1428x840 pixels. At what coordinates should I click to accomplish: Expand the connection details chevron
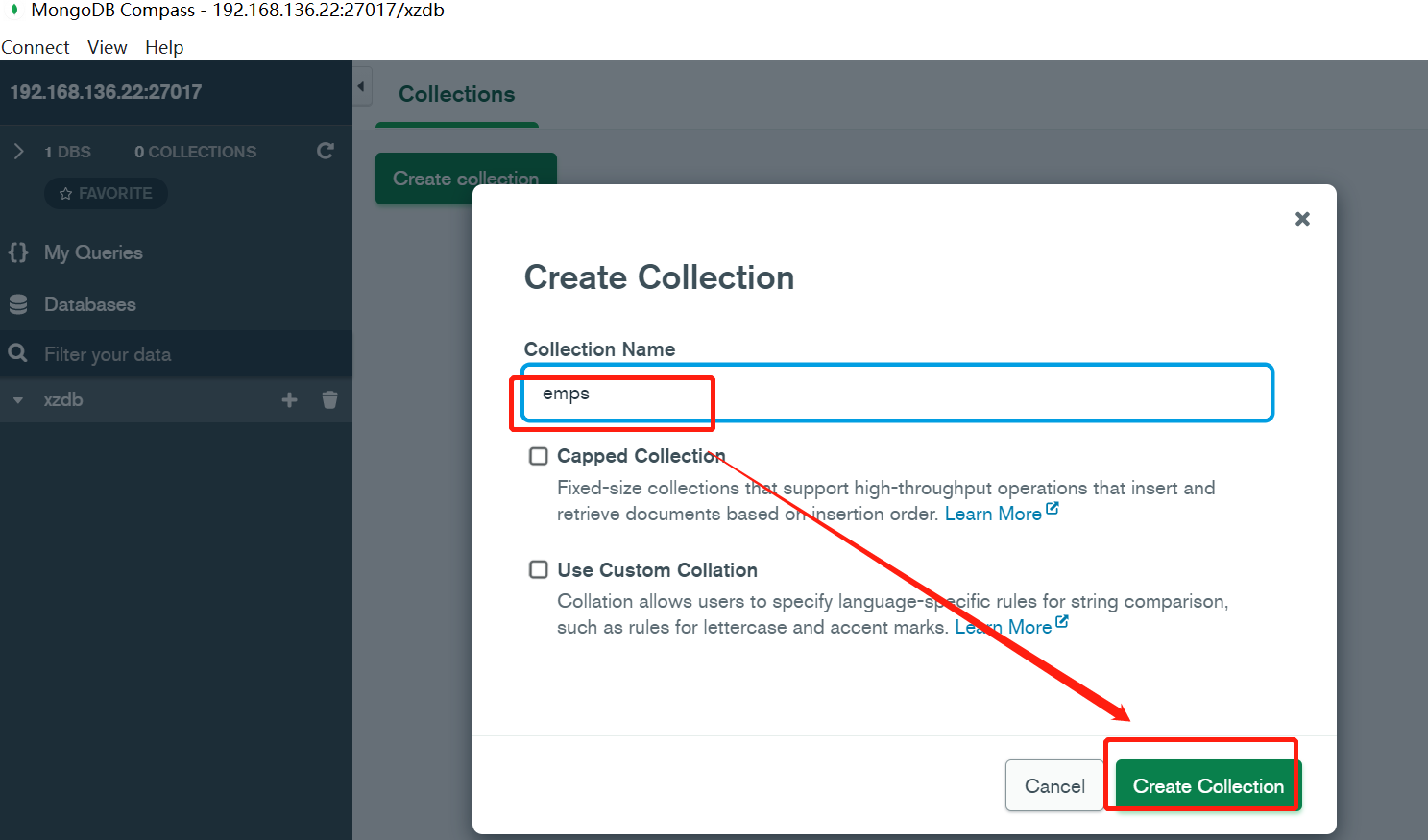click(18, 151)
